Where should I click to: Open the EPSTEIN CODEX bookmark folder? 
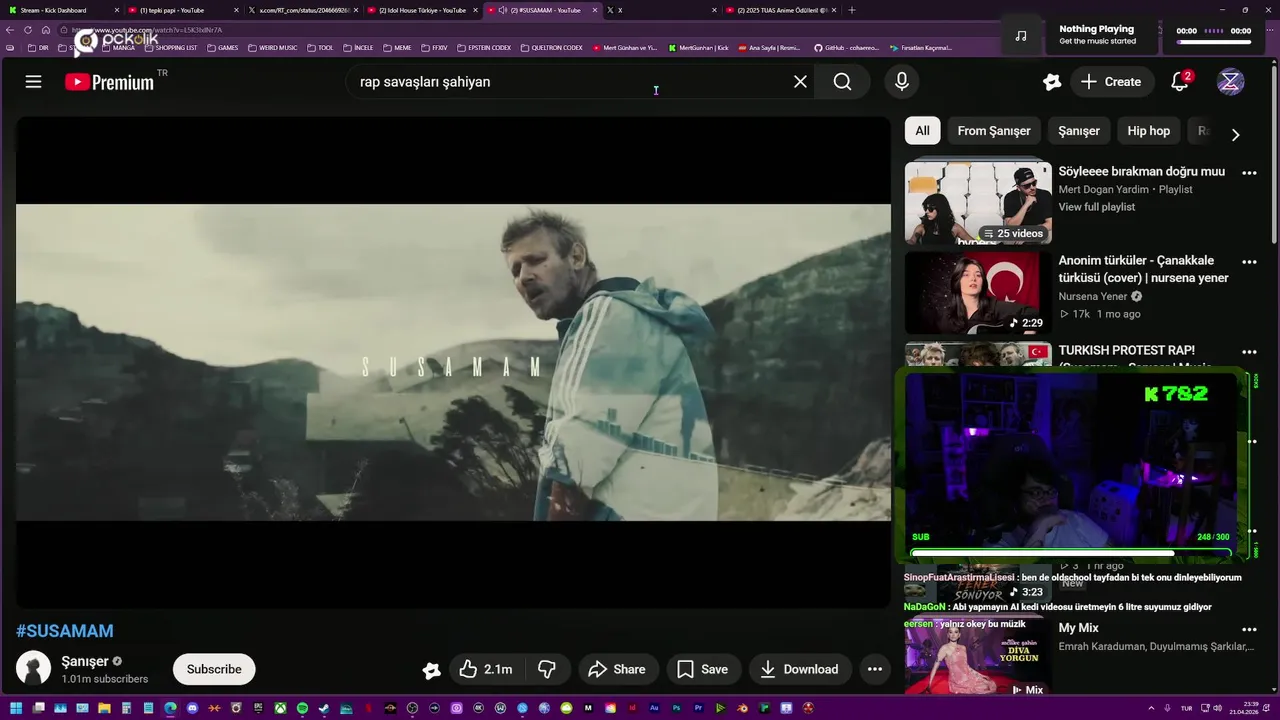485,48
